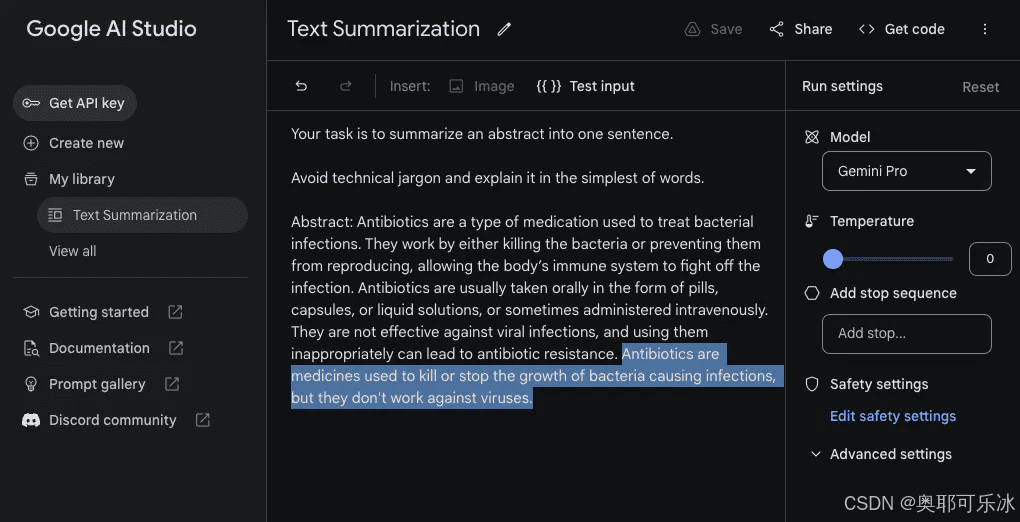Expand Advanced settings
Viewport: 1020px width, 522px height.
coord(881,454)
